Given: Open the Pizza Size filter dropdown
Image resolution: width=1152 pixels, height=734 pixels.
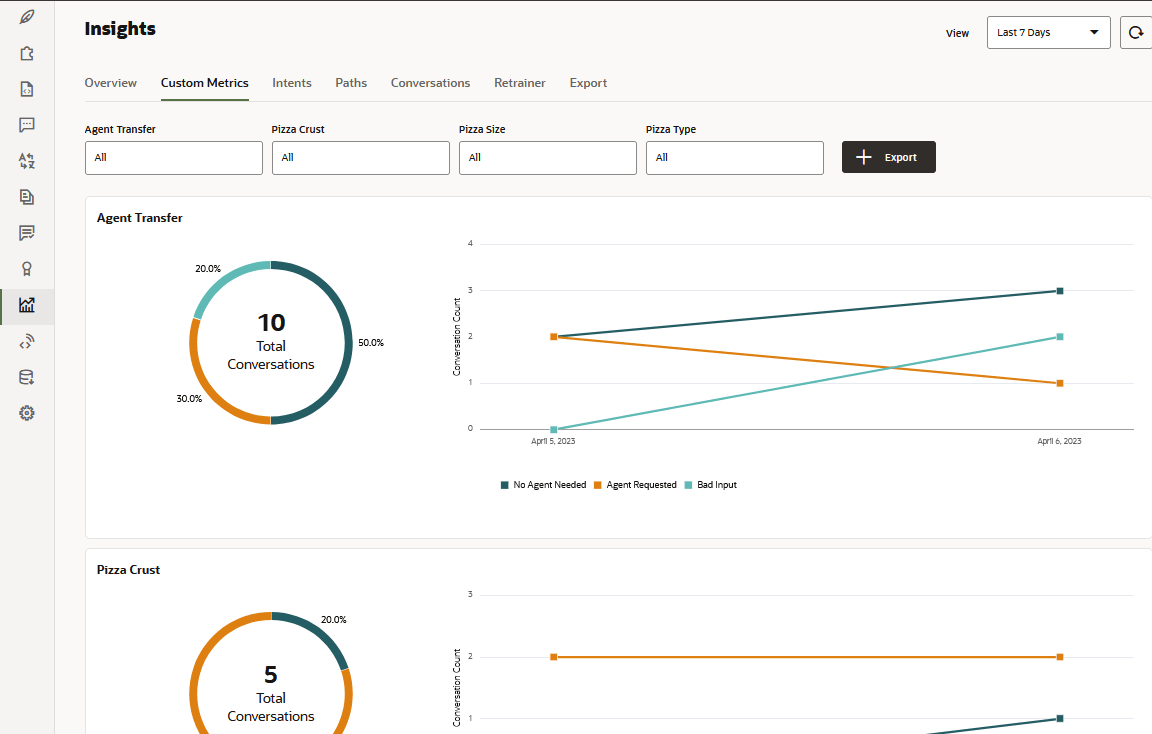Looking at the screenshot, I should pos(547,157).
